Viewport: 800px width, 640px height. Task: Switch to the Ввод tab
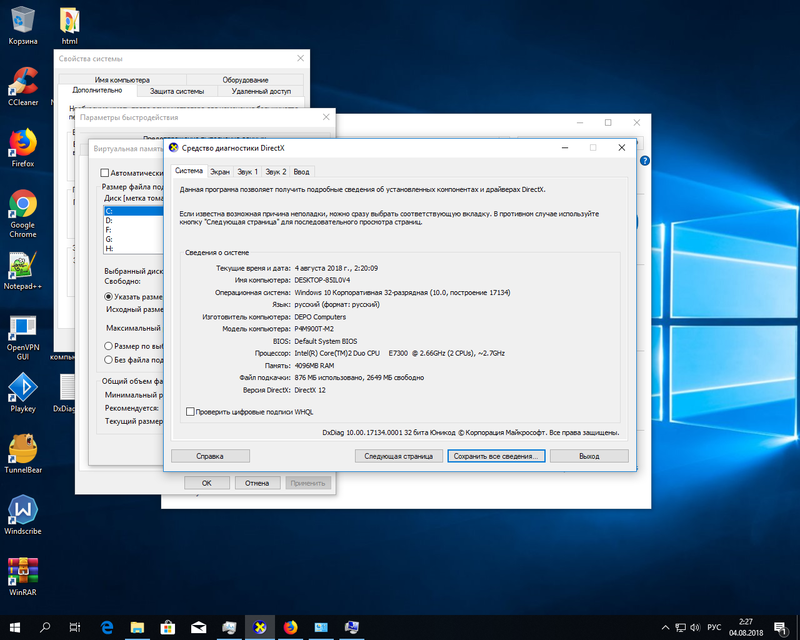click(301, 172)
